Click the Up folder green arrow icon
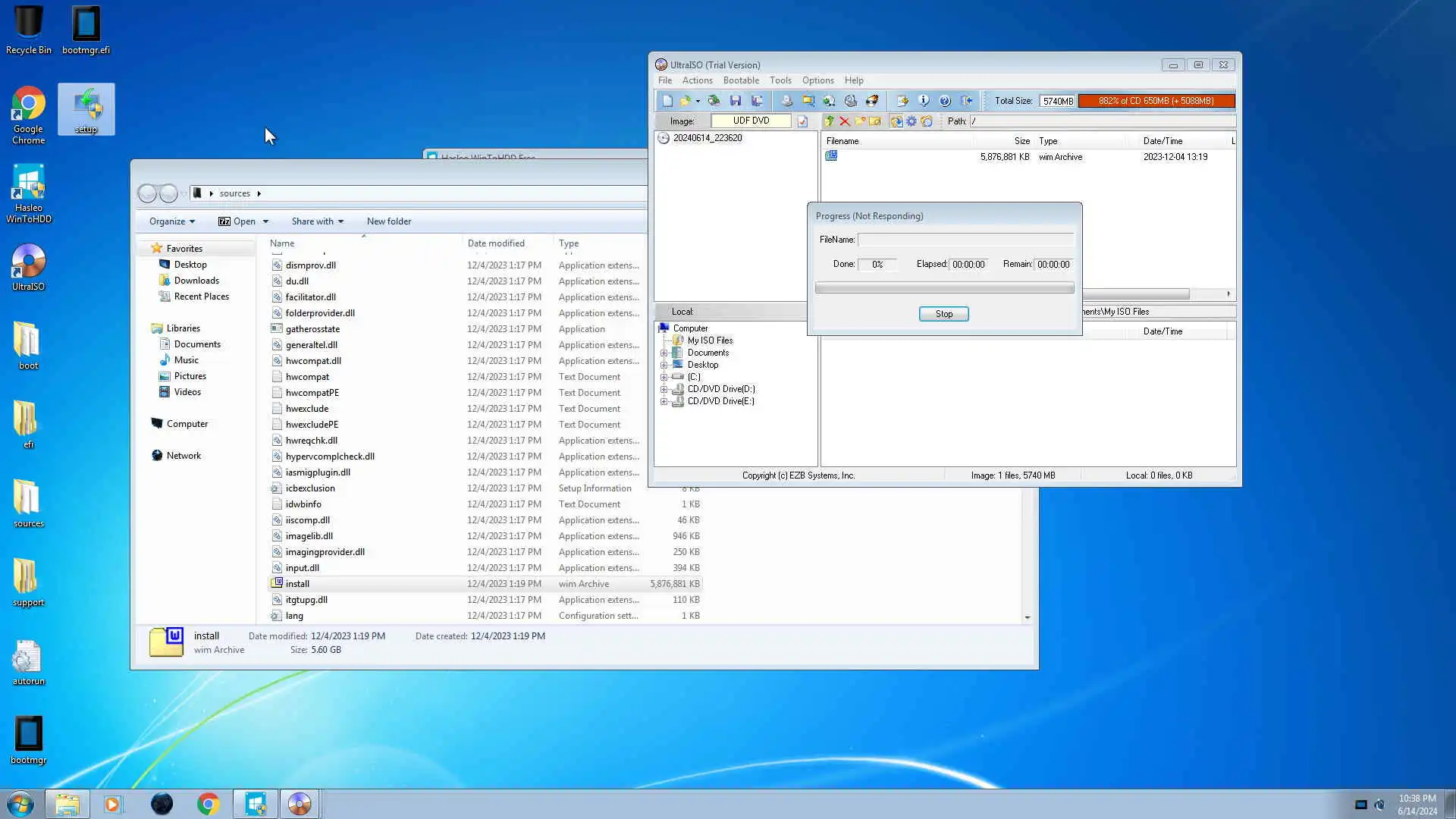The height and width of the screenshot is (819, 1456). click(829, 121)
